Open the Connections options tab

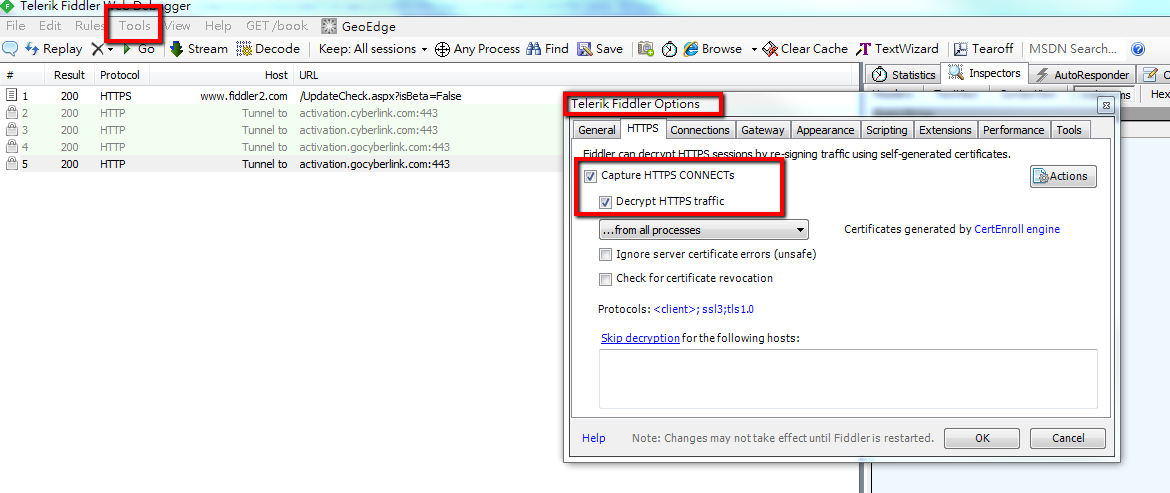tap(700, 130)
